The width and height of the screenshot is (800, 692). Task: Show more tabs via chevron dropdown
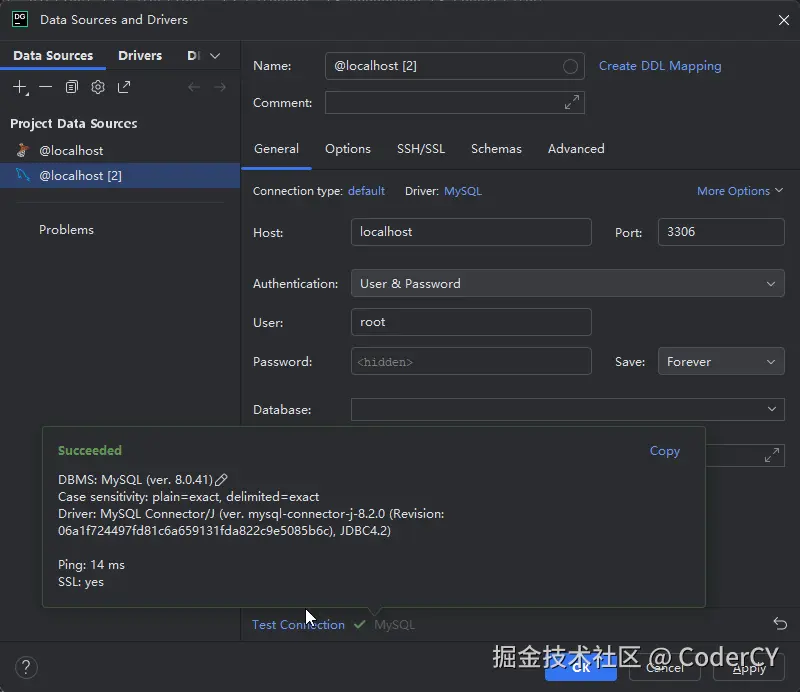click(x=215, y=56)
